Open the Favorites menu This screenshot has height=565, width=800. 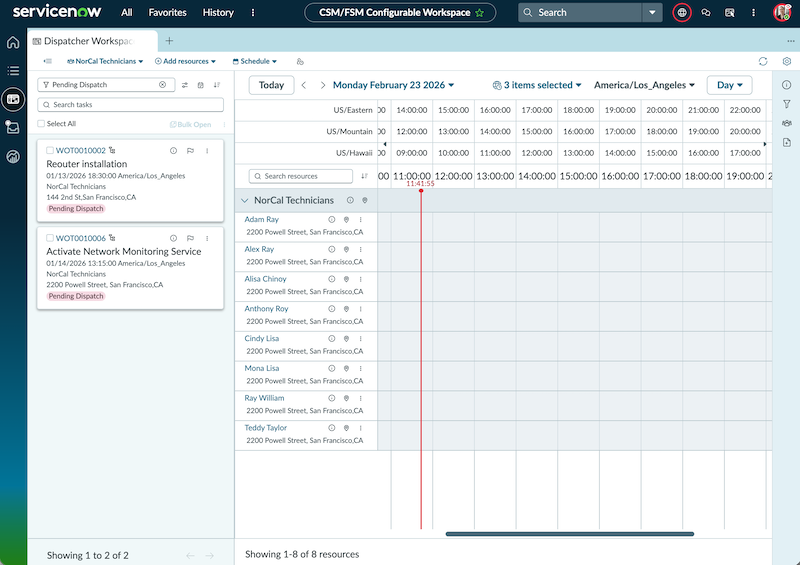click(167, 13)
